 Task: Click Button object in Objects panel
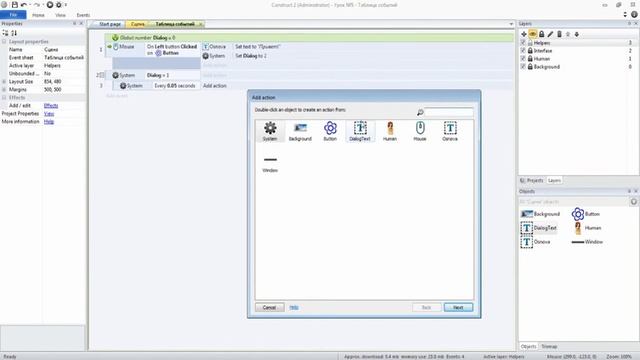tap(586, 214)
